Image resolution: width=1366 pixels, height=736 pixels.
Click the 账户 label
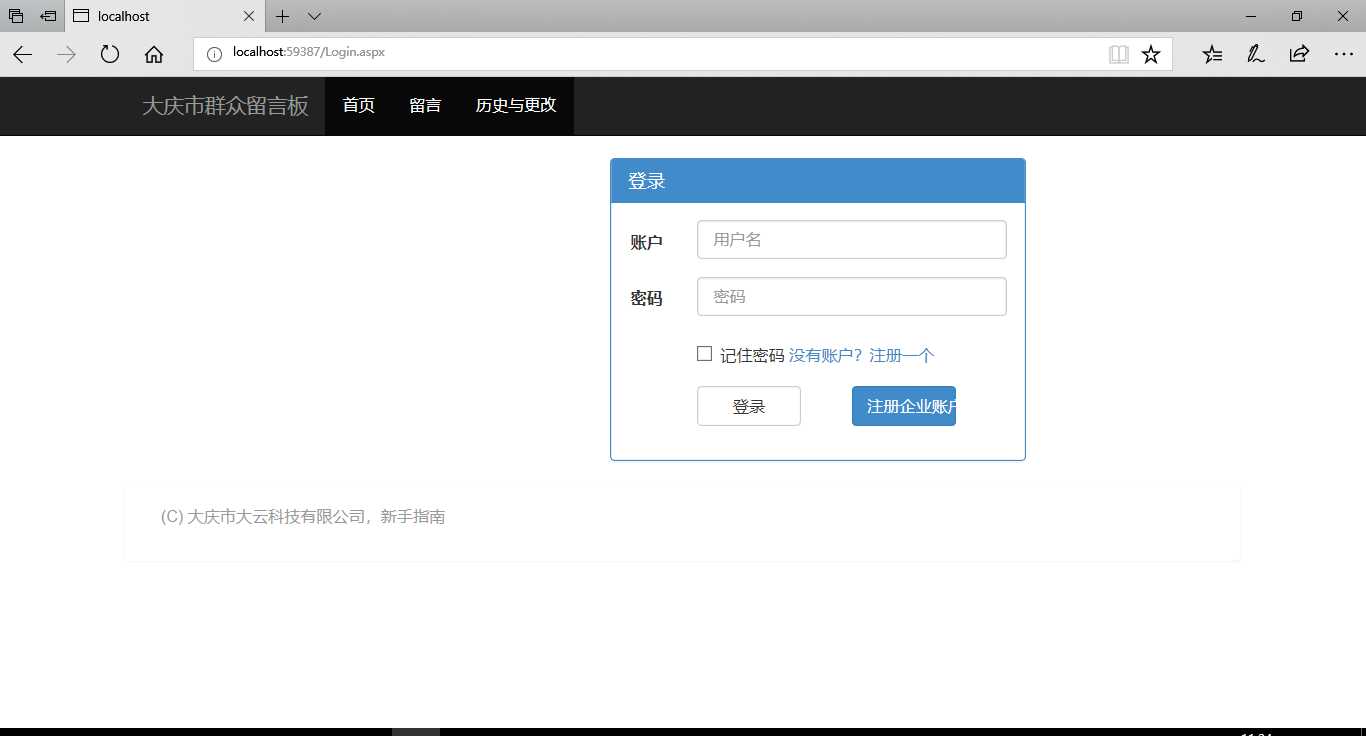(646, 242)
